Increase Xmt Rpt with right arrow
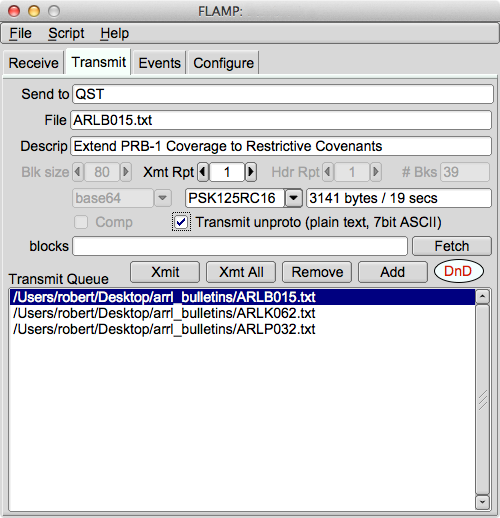 251,172
